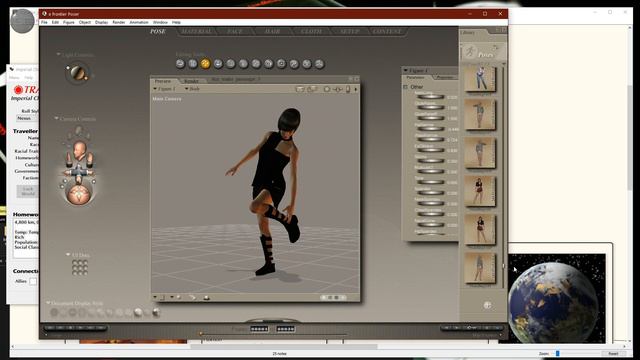
Task: Tick the Allies checkbox in Traveller window
Action: [33, 281]
